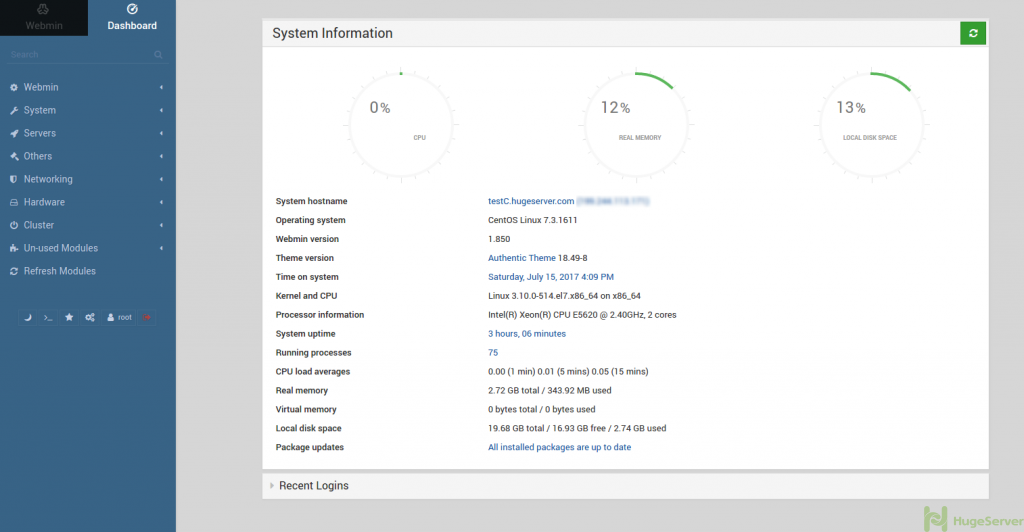Open the 3 hours, 06 minutes uptime link

[x=527, y=334]
